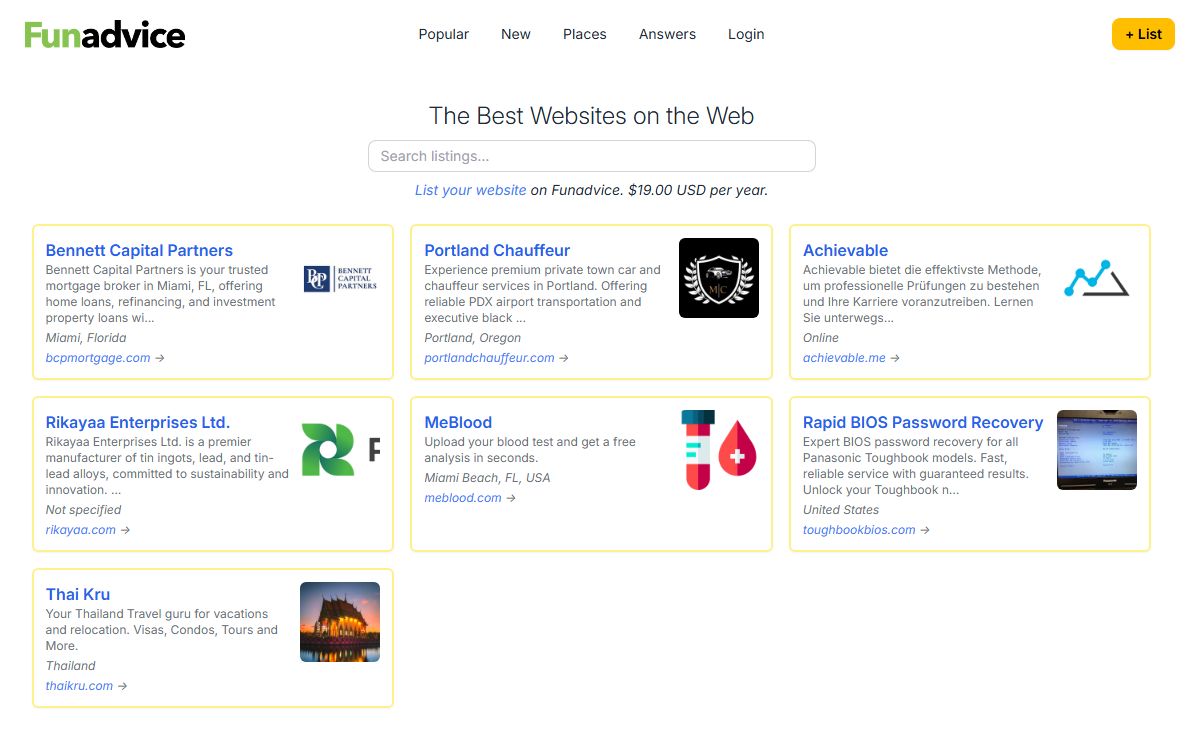Open the New listings page
The image size is (1200, 740).
pyautogui.click(x=516, y=34)
